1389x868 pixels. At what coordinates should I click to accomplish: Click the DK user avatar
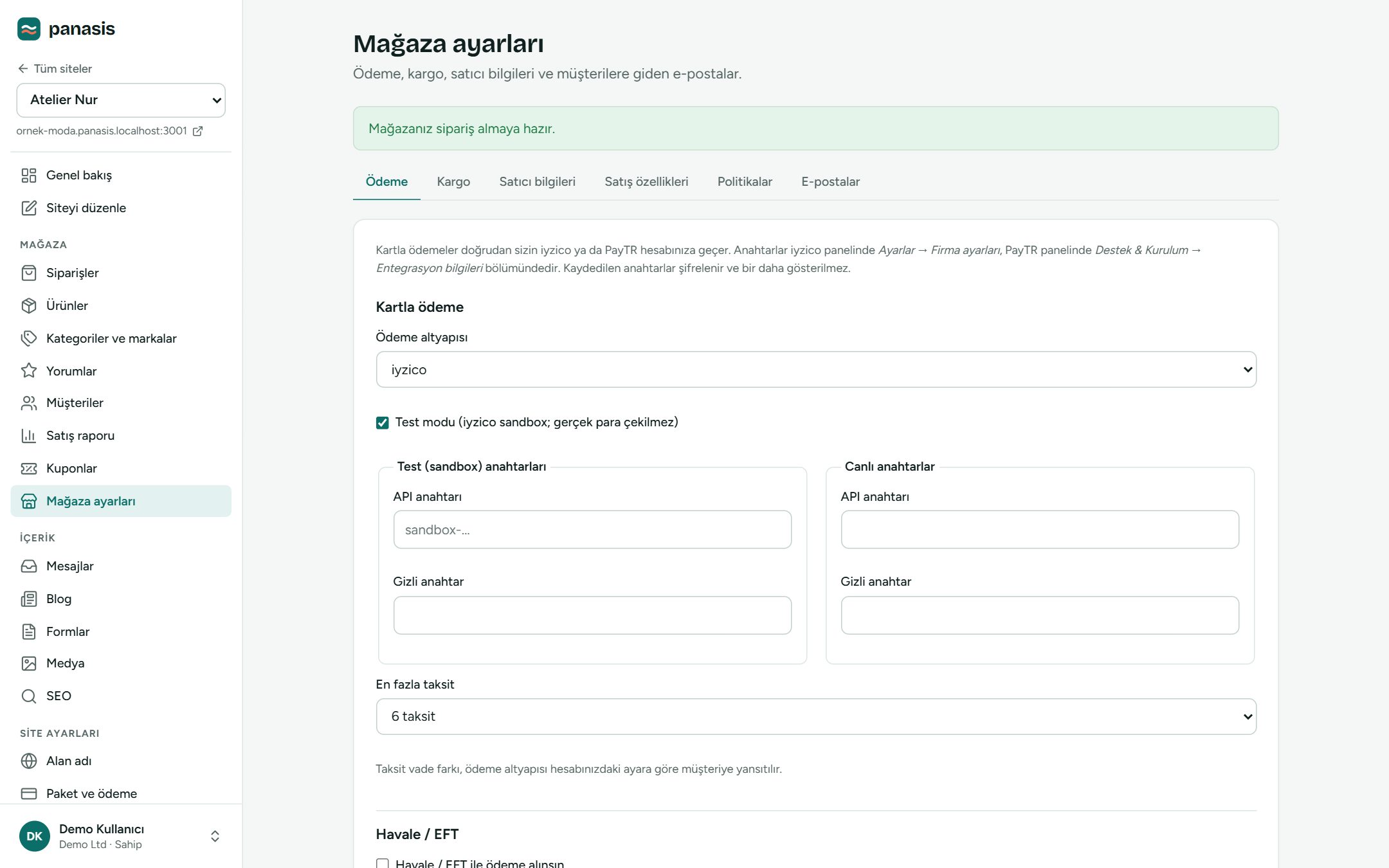[x=35, y=836]
